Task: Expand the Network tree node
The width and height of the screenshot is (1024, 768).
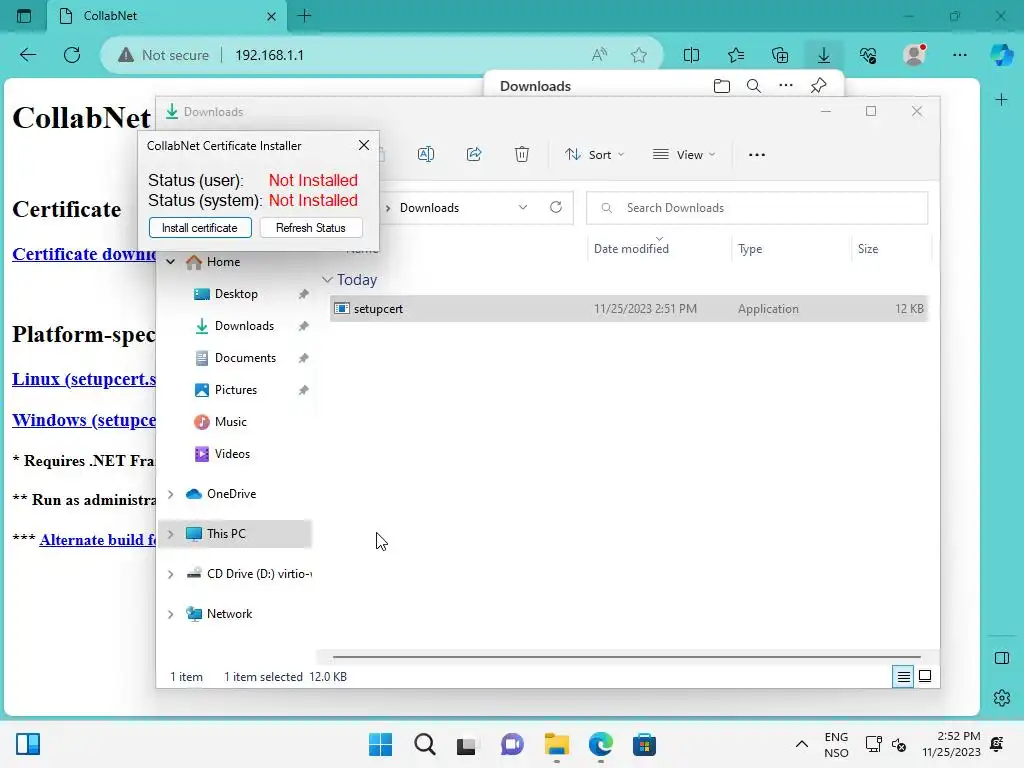Action: click(170, 615)
